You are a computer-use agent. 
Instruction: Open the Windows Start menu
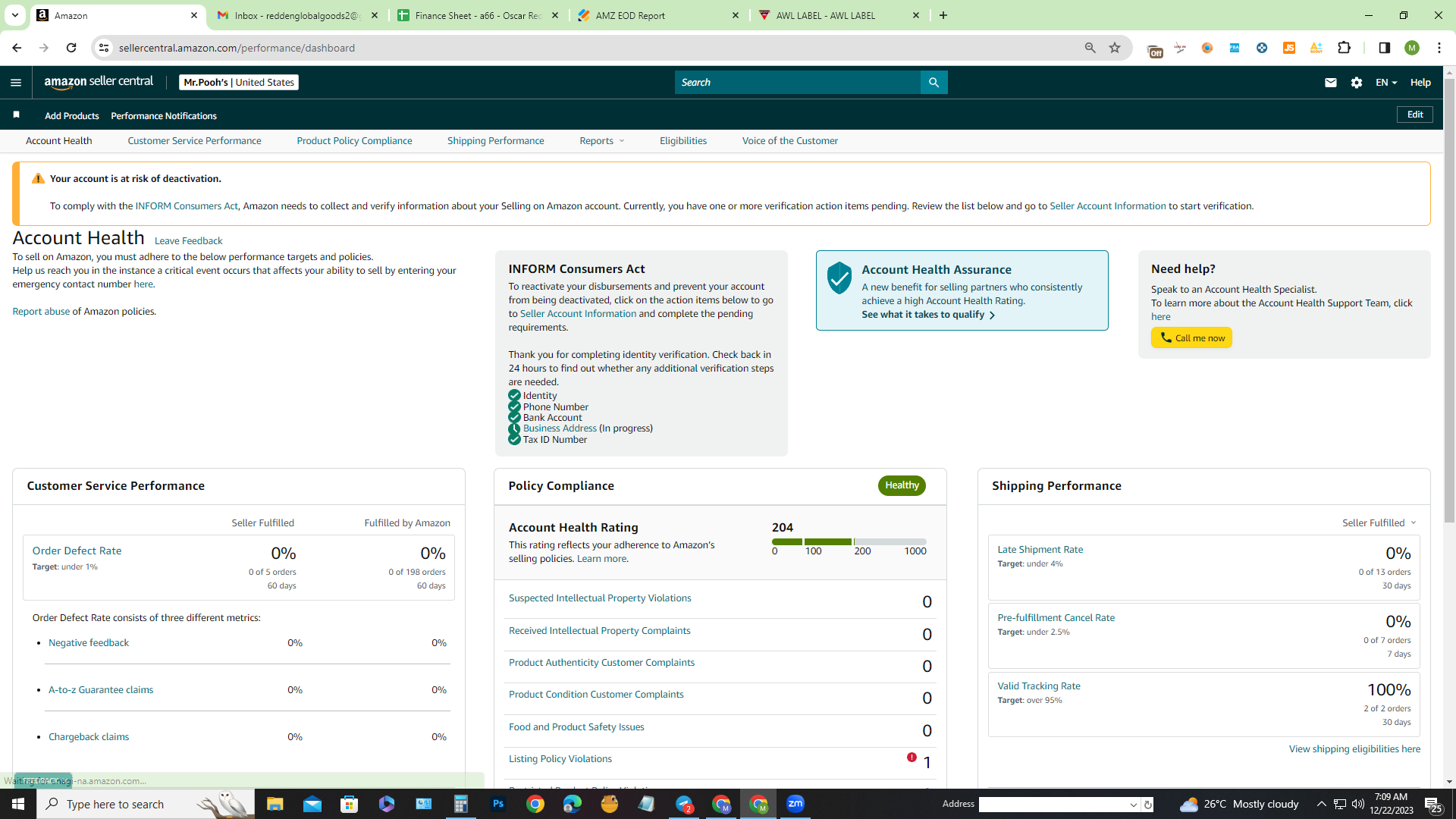(18, 804)
